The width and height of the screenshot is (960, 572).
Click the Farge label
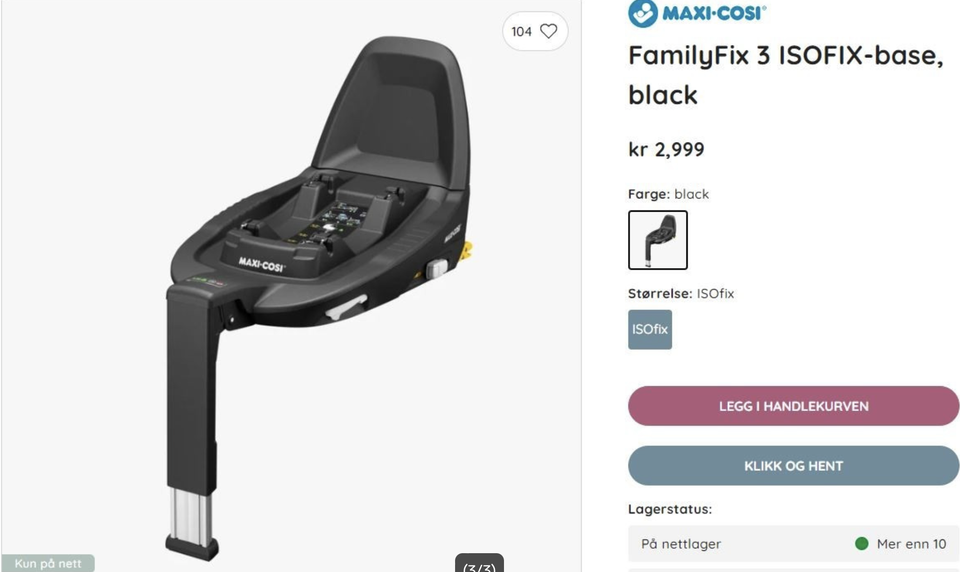(648, 194)
